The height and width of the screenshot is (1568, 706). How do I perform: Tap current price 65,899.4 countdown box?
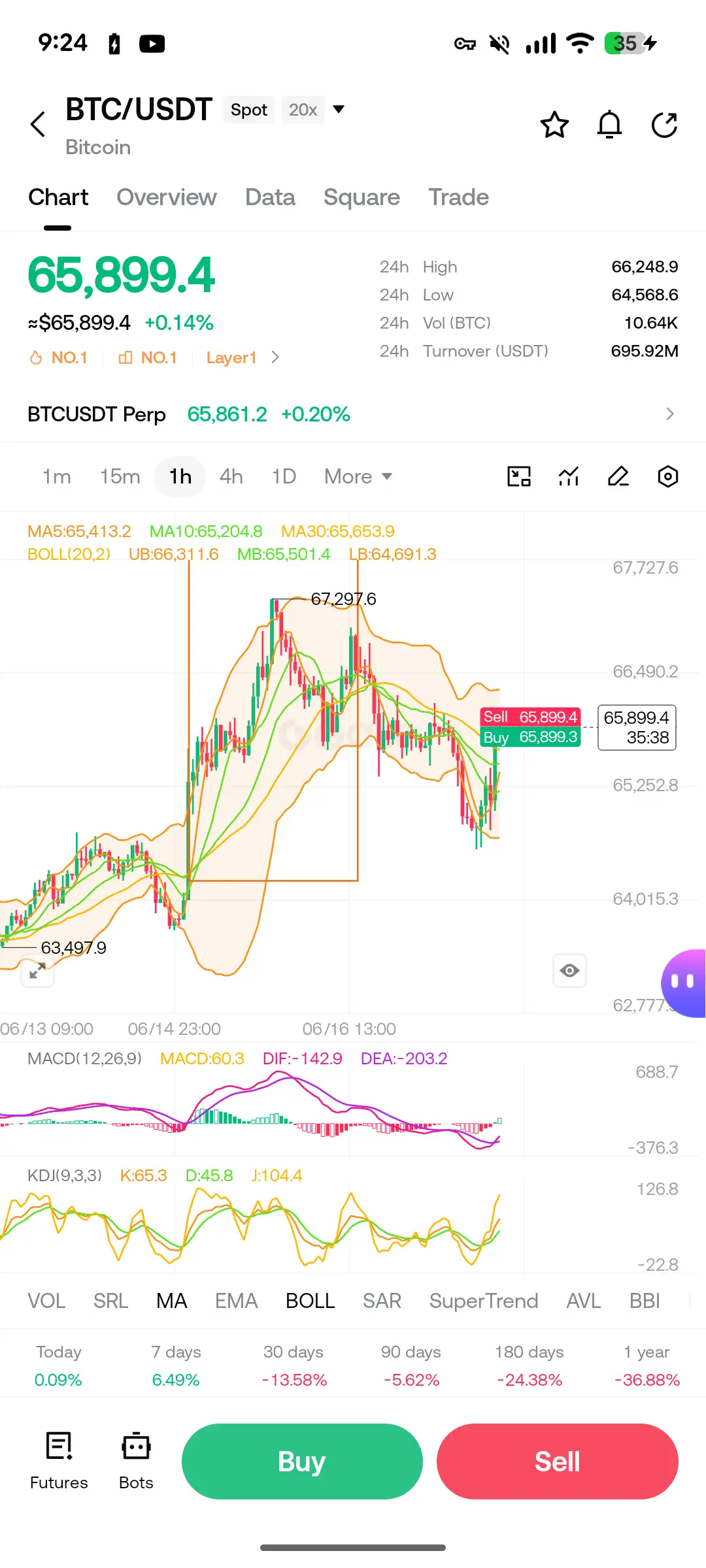tap(637, 727)
